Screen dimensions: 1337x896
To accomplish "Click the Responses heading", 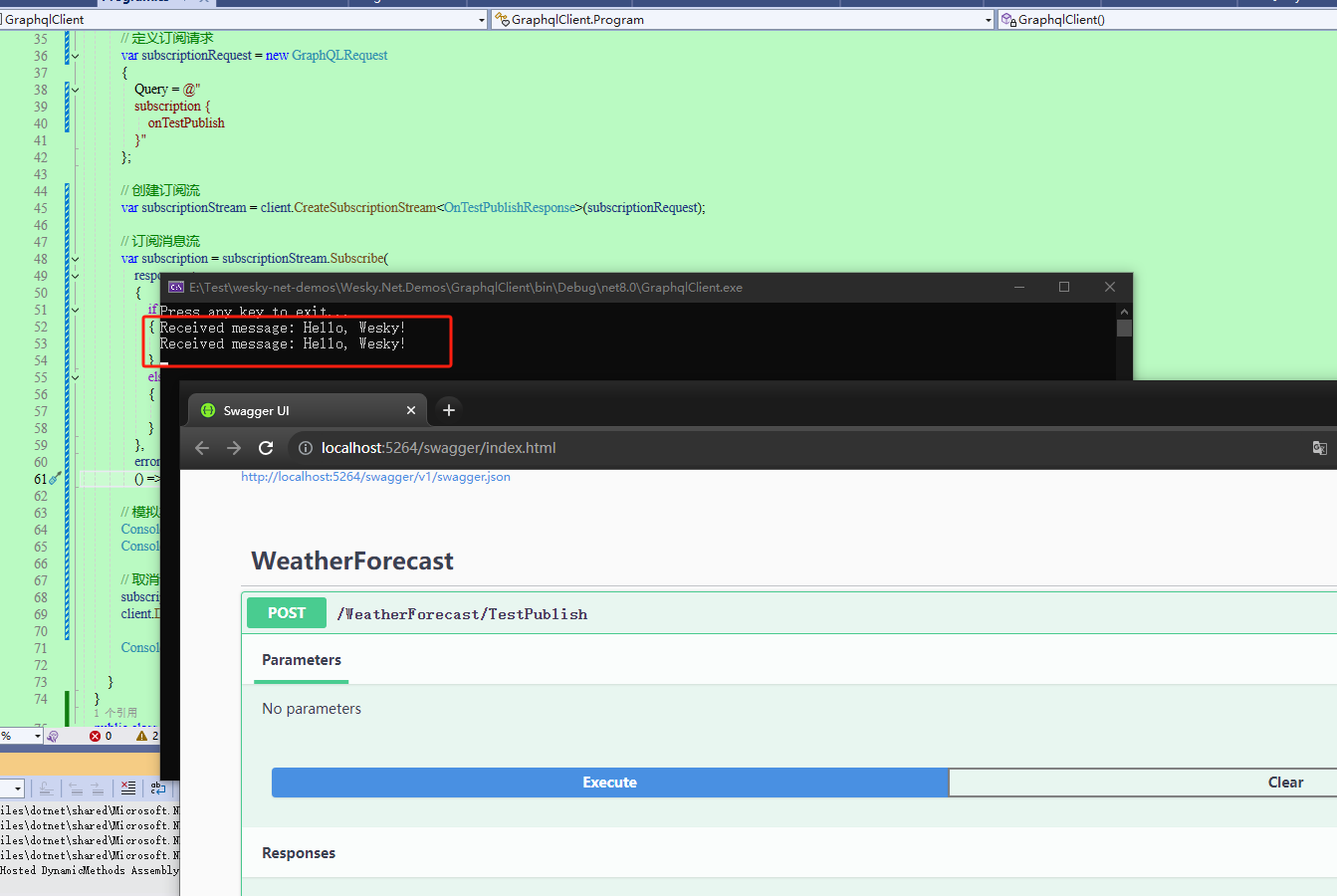I will (x=299, y=853).
